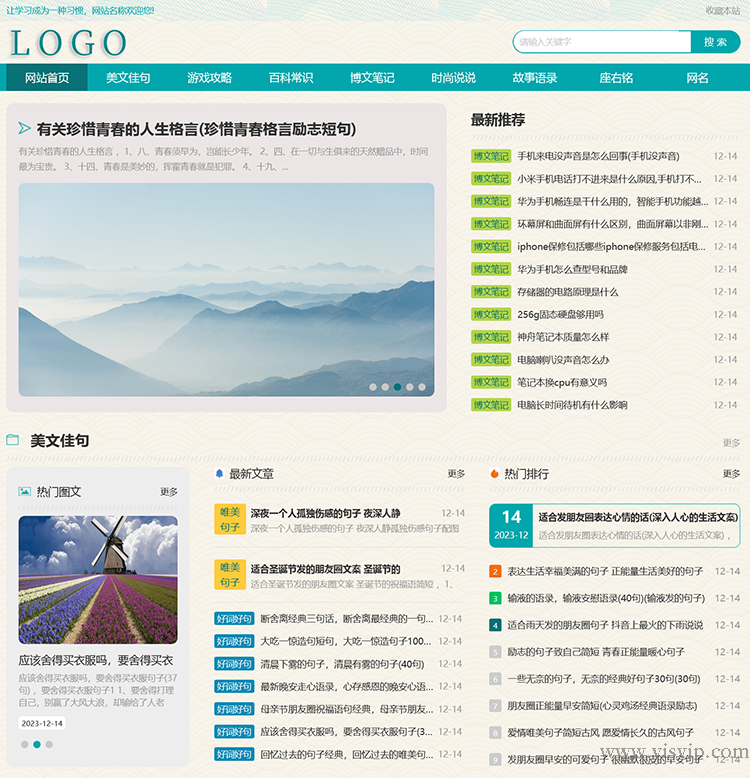Image resolution: width=750 pixels, height=778 pixels.
Task: Click rank badge 4 in hot ranking
Action: [x=495, y=625]
